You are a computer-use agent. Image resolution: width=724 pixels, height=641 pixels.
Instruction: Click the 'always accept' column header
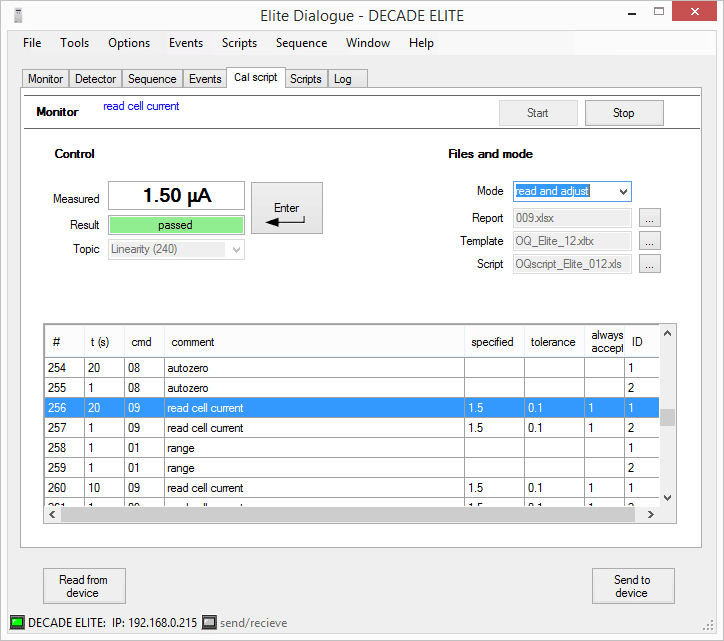coord(604,342)
